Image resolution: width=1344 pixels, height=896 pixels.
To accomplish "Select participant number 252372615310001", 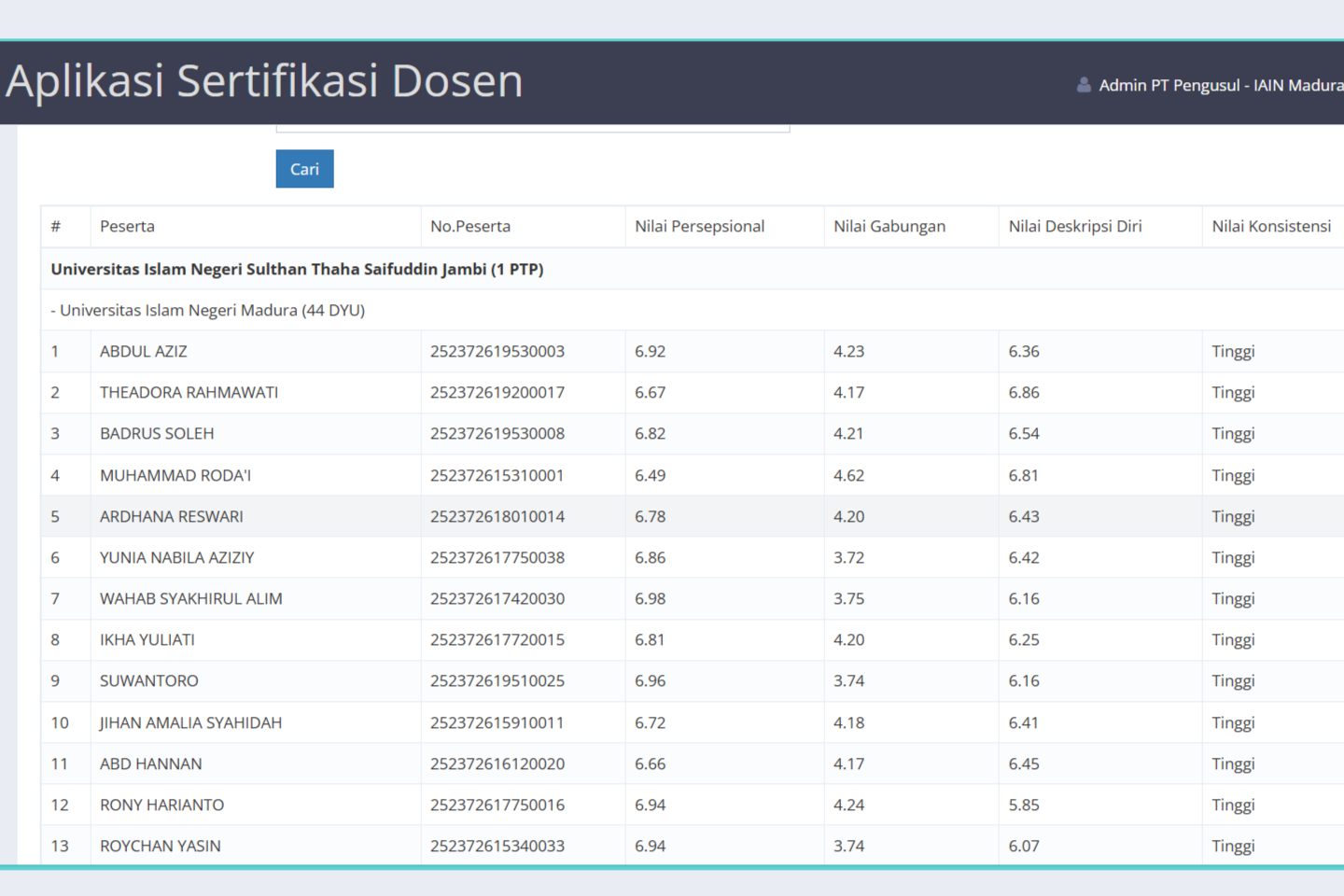I will coord(497,476).
